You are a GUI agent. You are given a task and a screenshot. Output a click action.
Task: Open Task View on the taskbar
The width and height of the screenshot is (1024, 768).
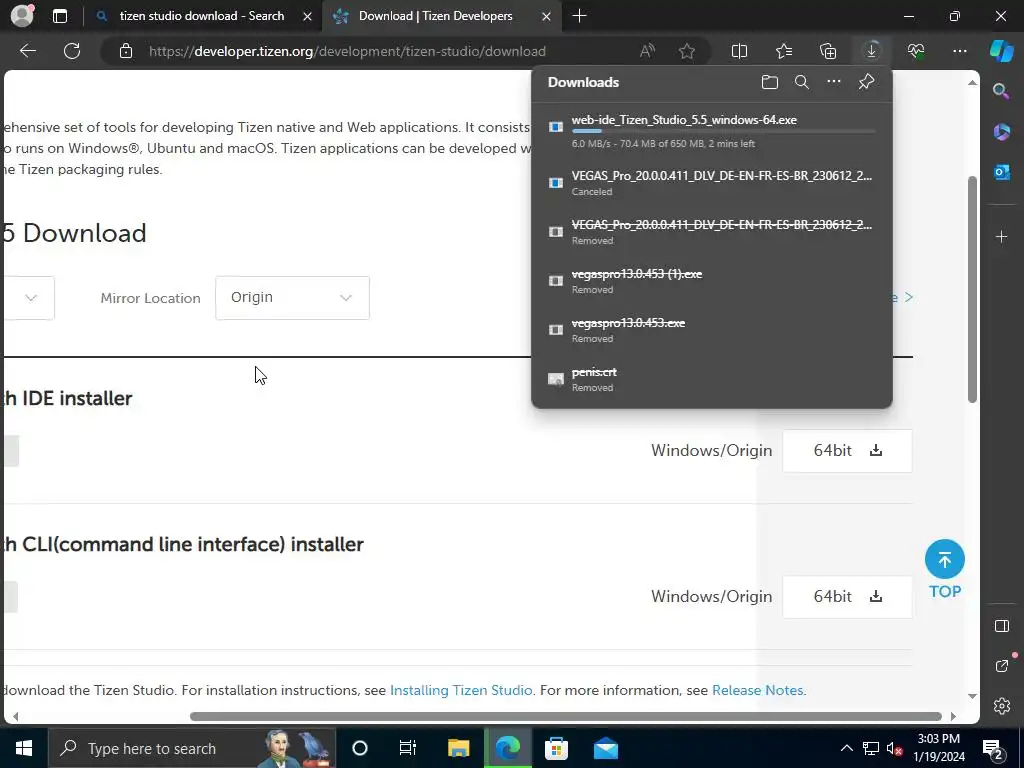(x=408, y=748)
